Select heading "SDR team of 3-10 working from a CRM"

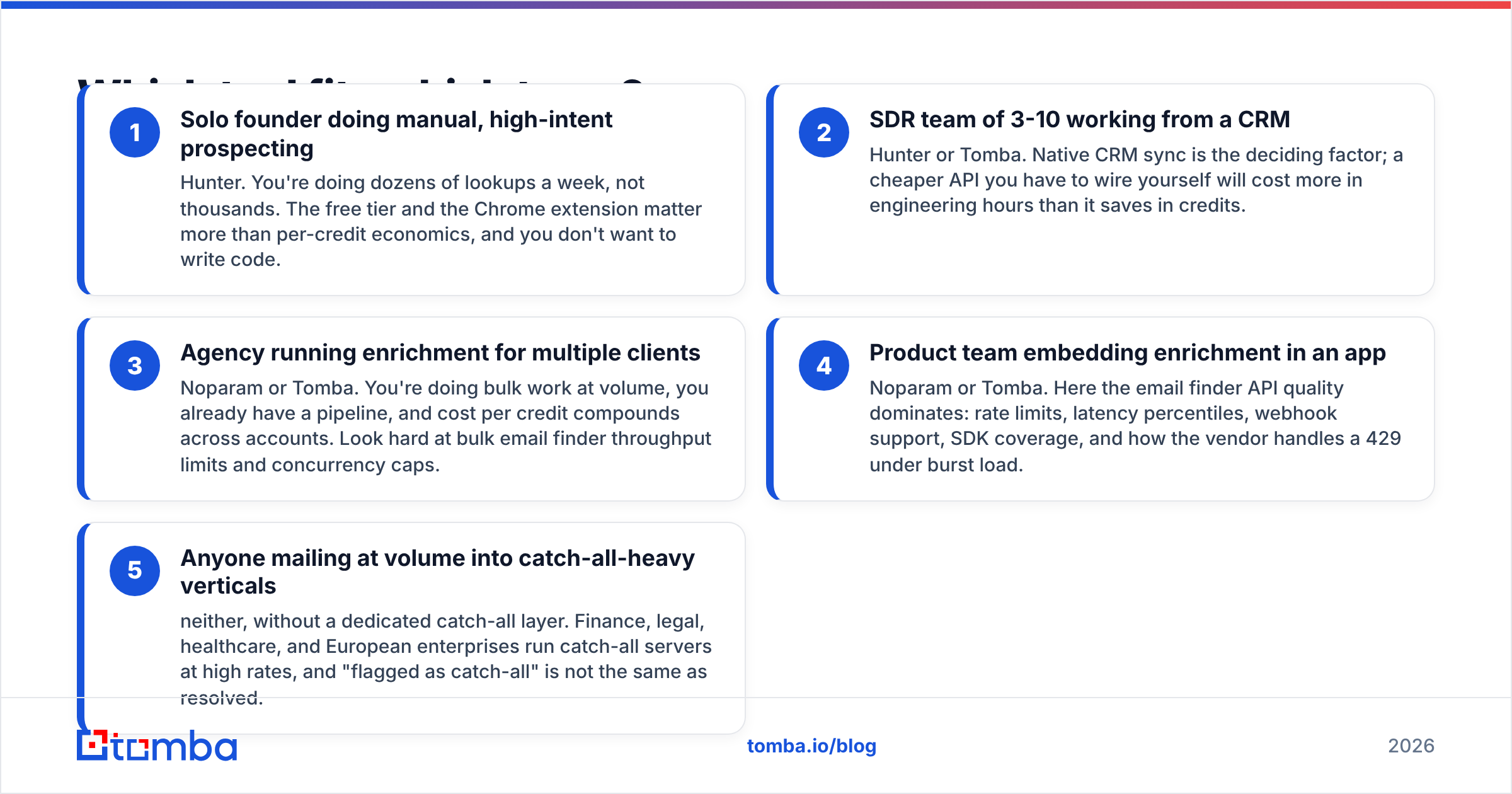pyautogui.click(x=1080, y=120)
